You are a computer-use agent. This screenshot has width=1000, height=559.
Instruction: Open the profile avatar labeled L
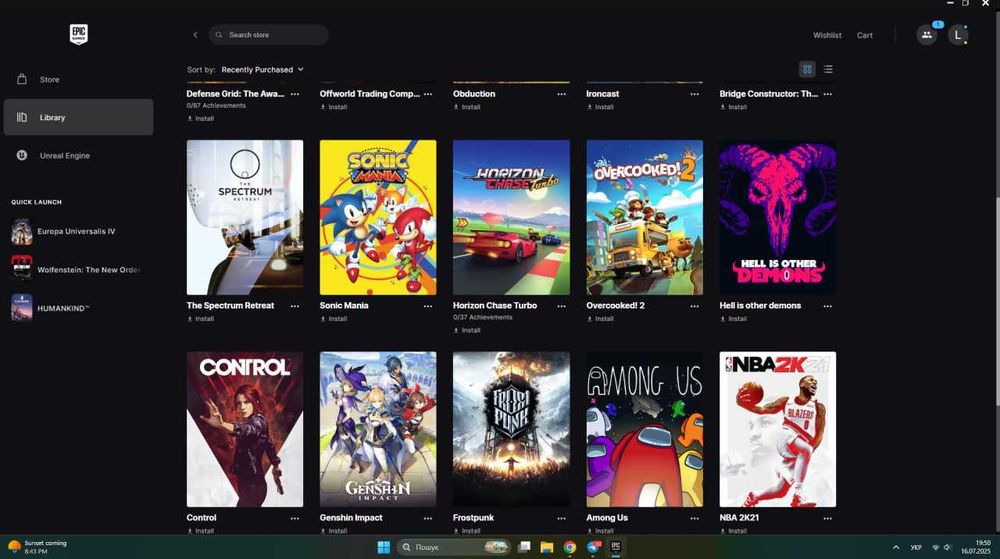tap(957, 35)
